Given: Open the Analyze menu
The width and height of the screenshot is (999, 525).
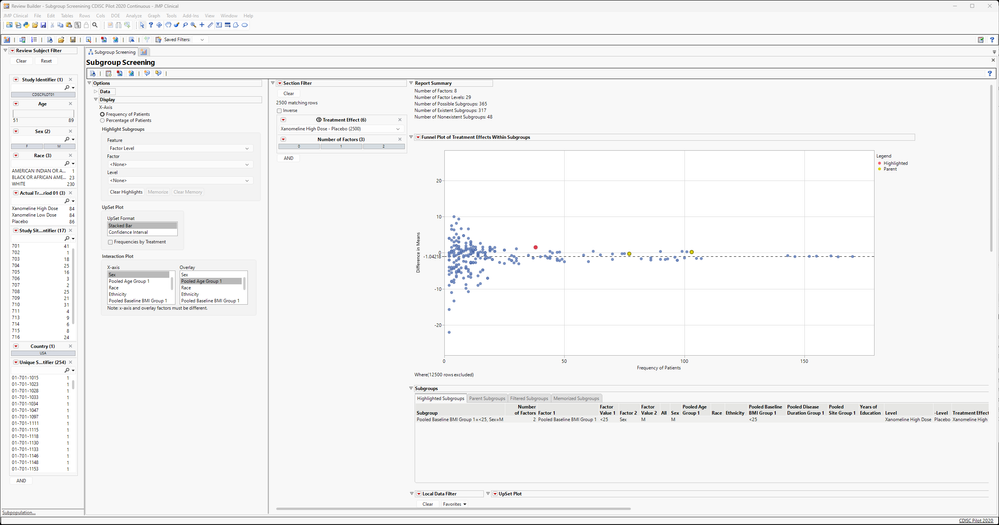Looking at the screenshot, I should point(134,16).
